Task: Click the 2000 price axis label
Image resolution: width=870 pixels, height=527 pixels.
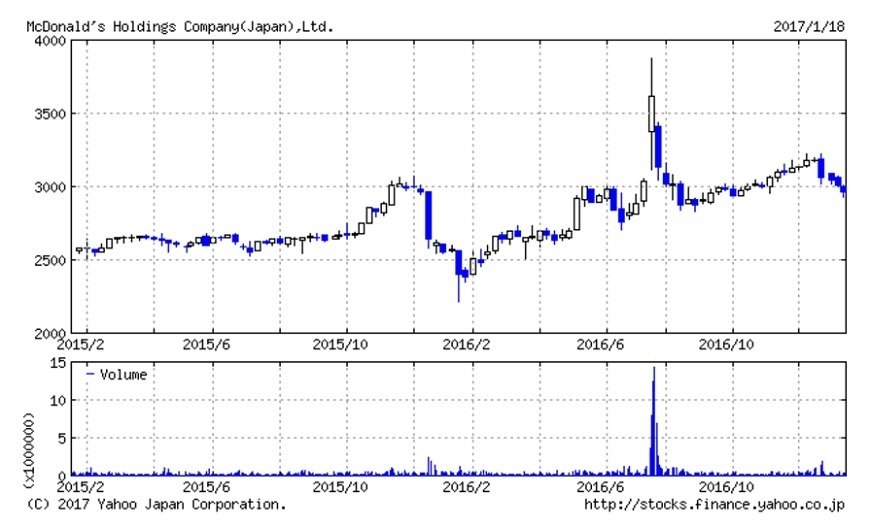Action: click(x=50, y=332)
